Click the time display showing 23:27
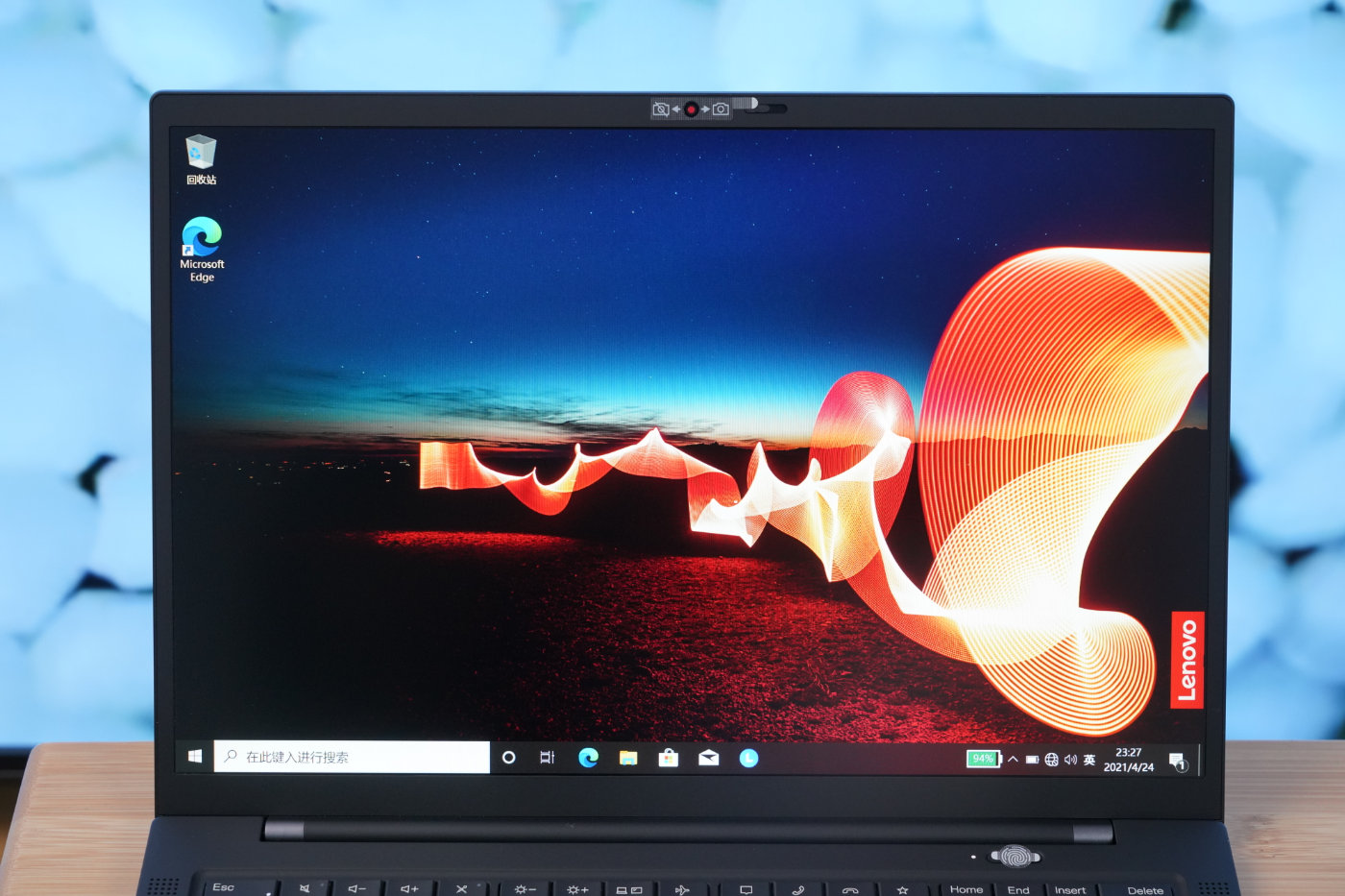 [1130, 750]
